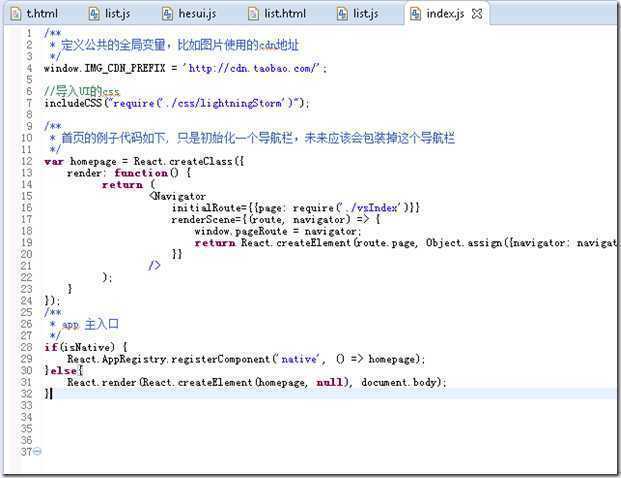Click the '* app 主入口' comment line
Viewport: 621px width, 478px height.
84,324
